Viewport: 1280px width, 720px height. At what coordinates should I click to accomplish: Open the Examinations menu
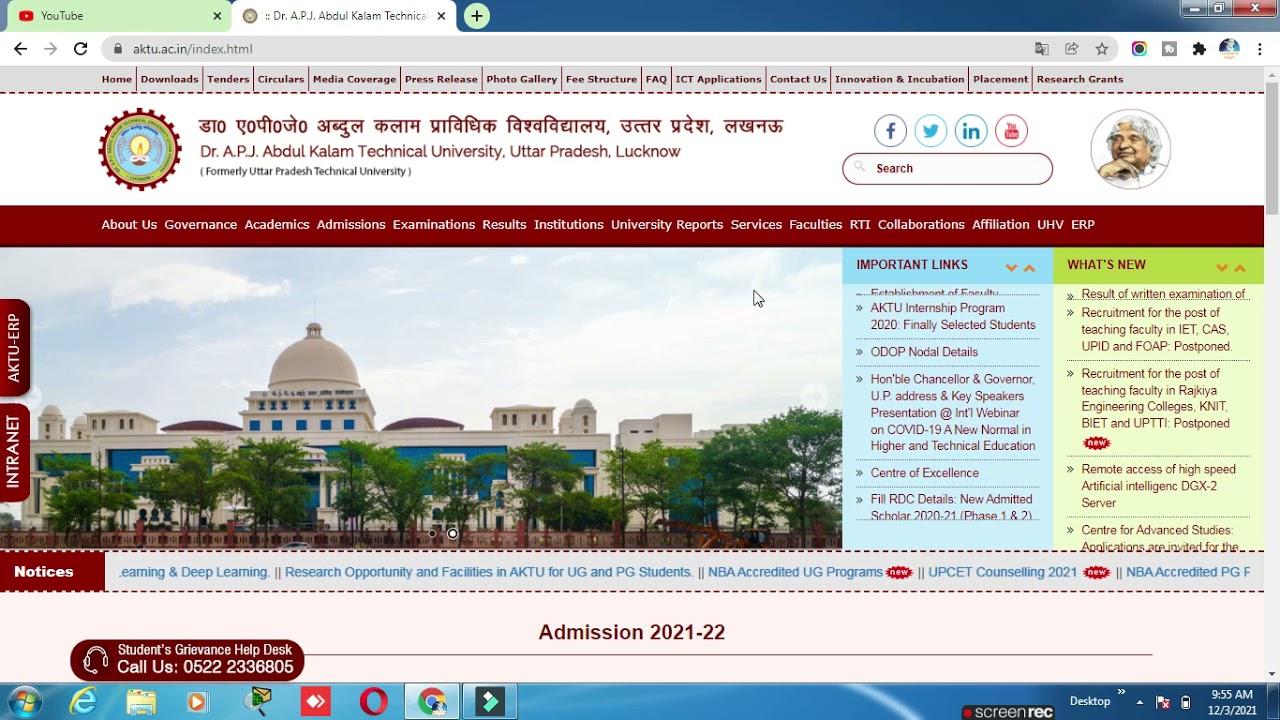point(434,225)
